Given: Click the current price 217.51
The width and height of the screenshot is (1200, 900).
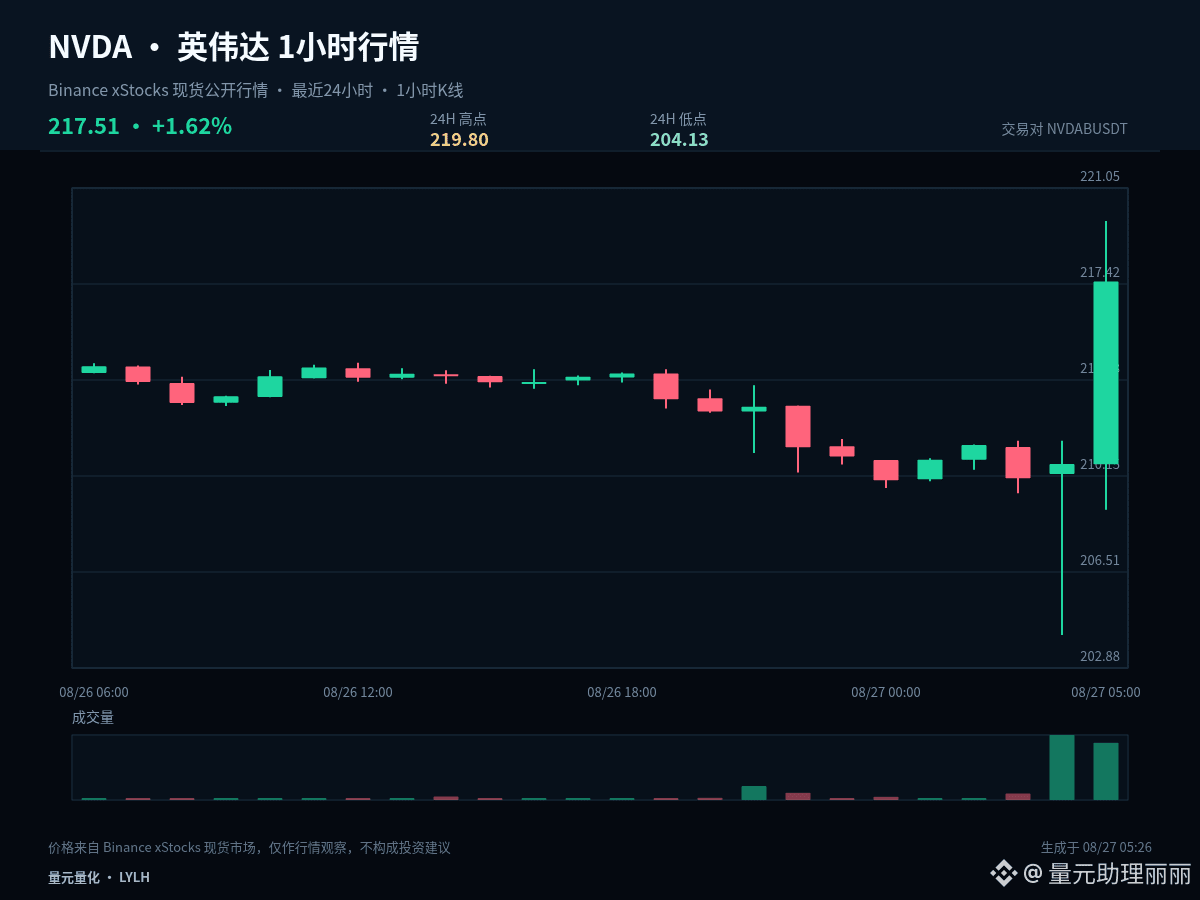Looking at the screenshot, I should pos(84,126).
